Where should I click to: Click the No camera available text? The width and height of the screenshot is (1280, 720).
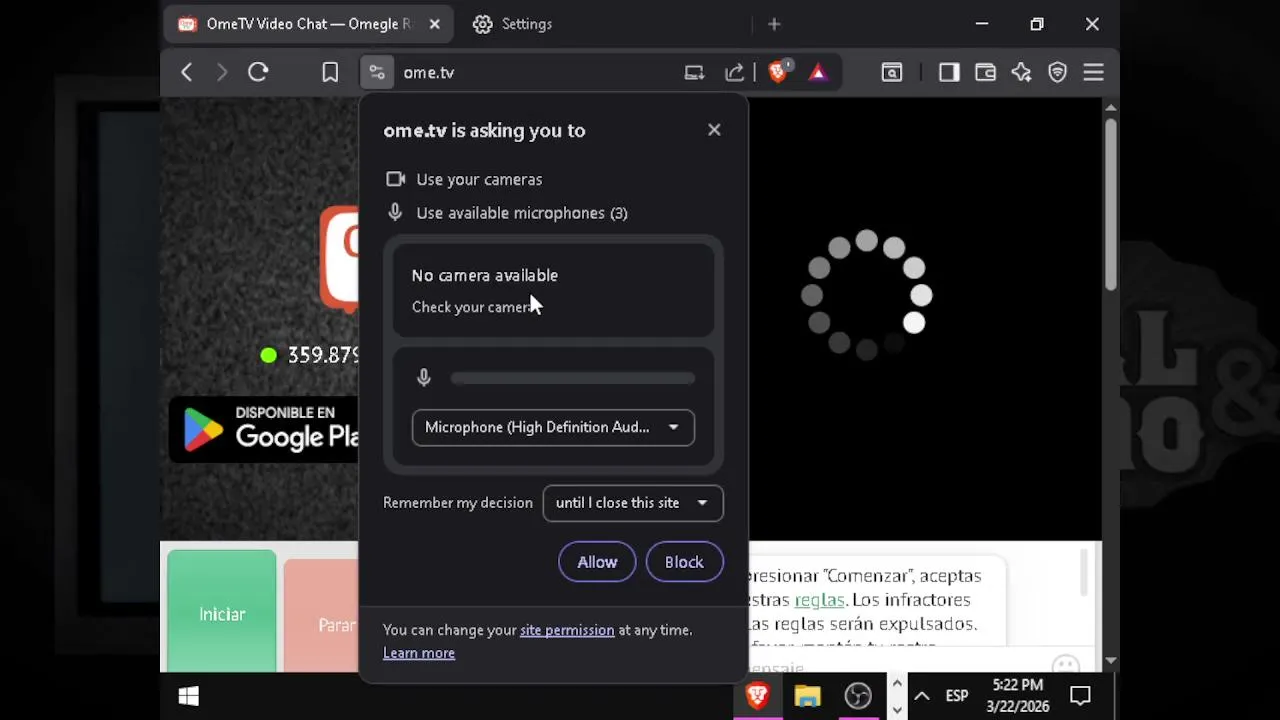pyautogui.click(x=485, y=275)
